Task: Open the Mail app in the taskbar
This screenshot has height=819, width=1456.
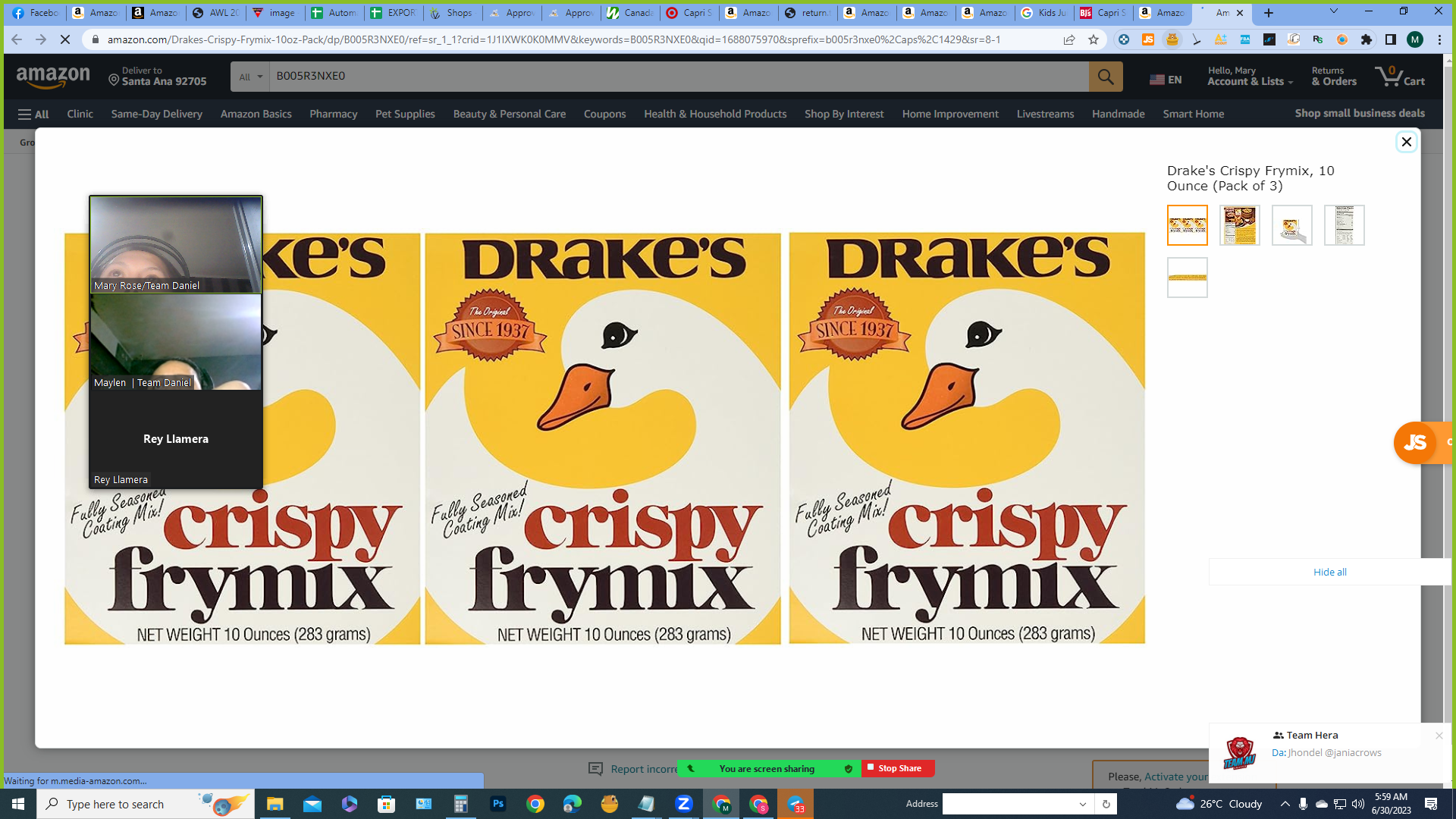Action: pos(312,804)
